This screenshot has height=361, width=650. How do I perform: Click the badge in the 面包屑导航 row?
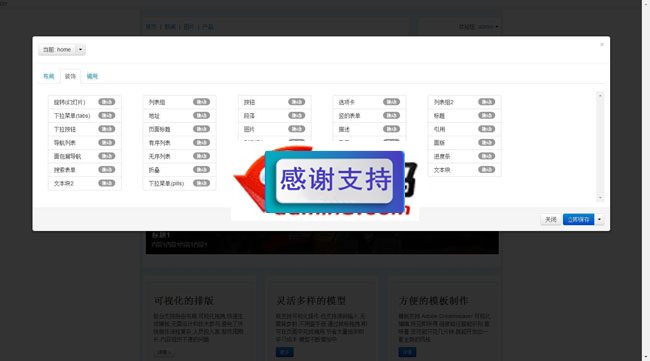(107, 156)
